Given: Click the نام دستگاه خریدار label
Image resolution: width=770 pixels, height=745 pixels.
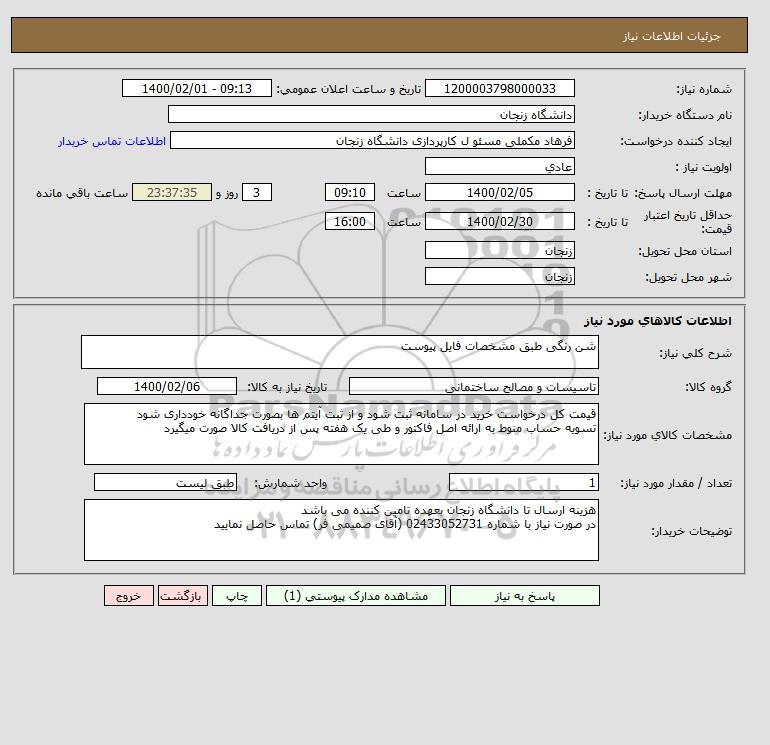Looking at the screenshot, I should (685, 115).
